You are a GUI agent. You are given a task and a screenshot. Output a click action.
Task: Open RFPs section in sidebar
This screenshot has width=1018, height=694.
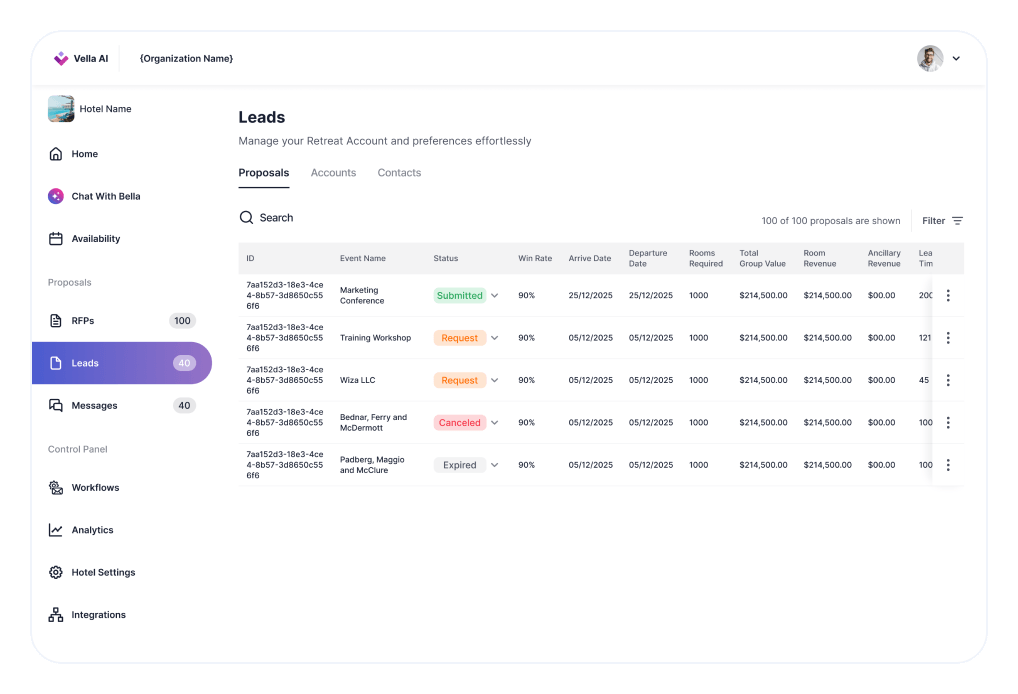point(83,321)
